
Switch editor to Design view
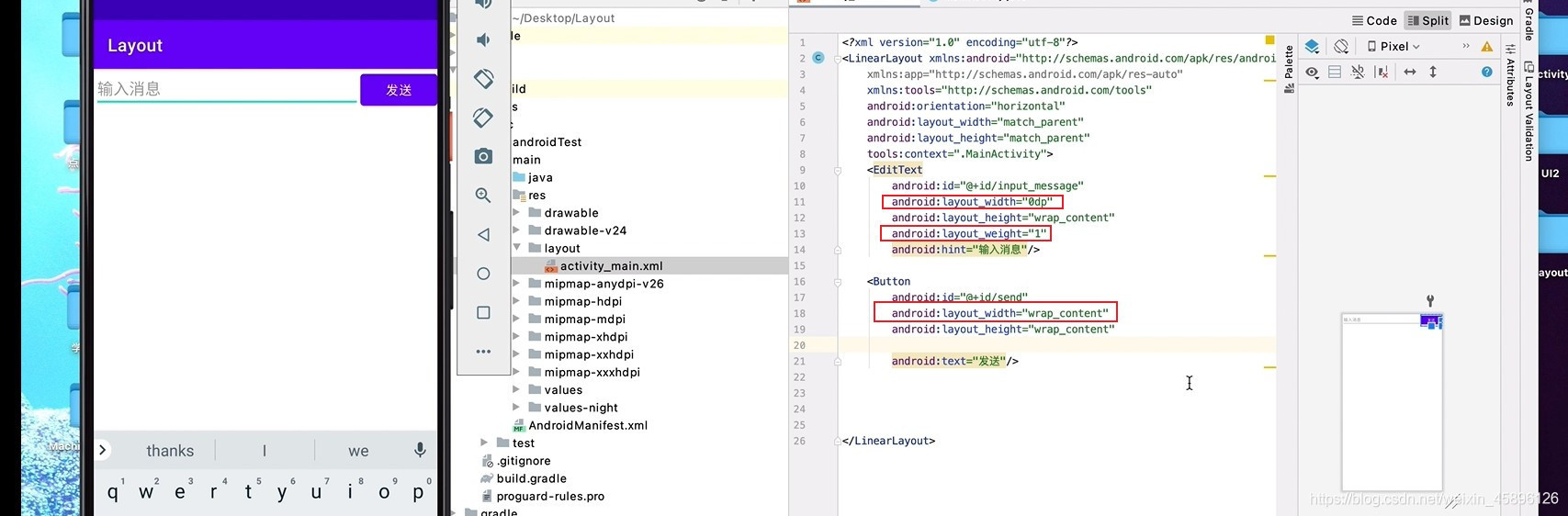pos(1486,20)
